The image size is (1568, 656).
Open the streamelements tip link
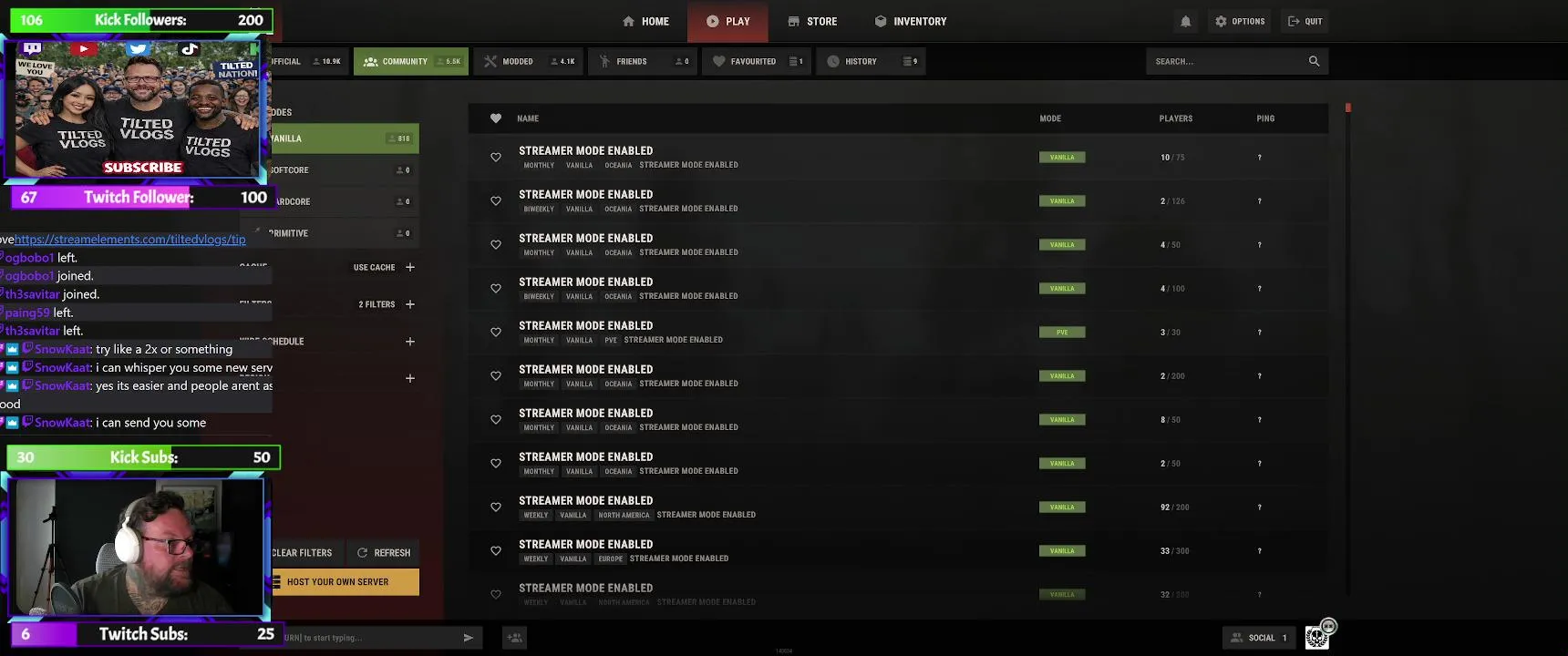(x=130, y=240)
